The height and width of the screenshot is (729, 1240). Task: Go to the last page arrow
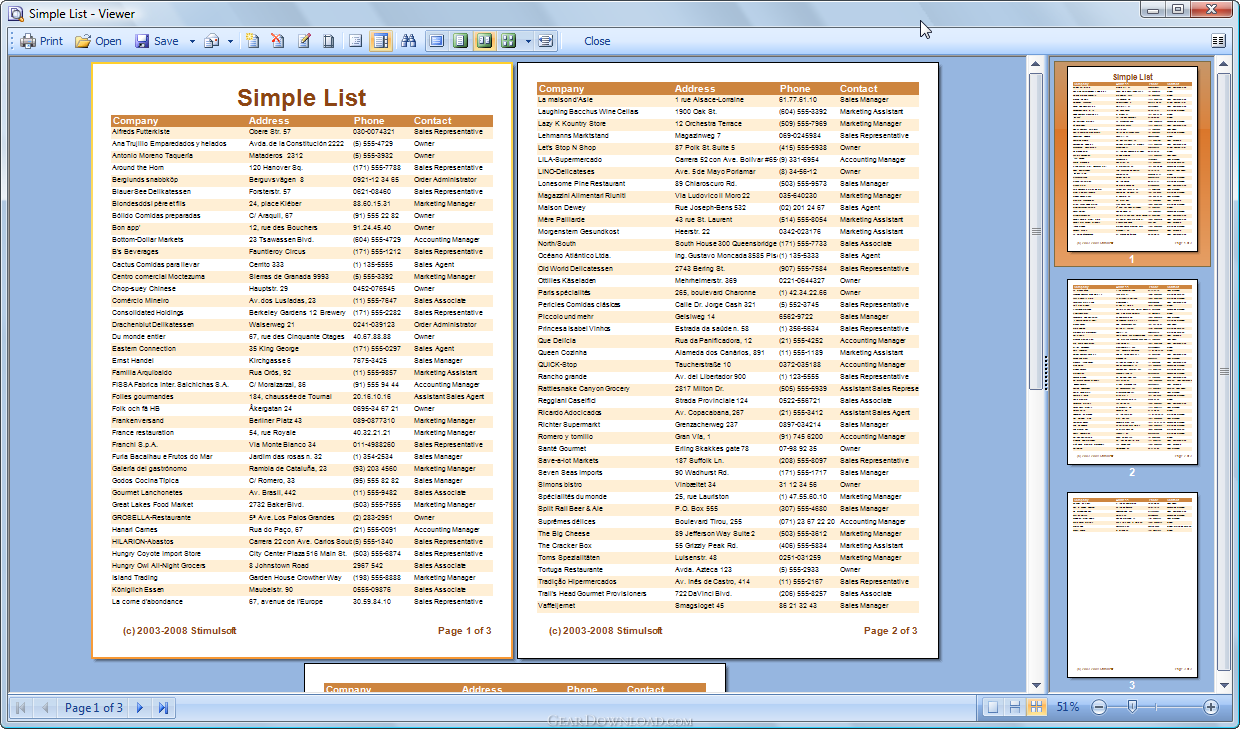[x=164, y=707]
